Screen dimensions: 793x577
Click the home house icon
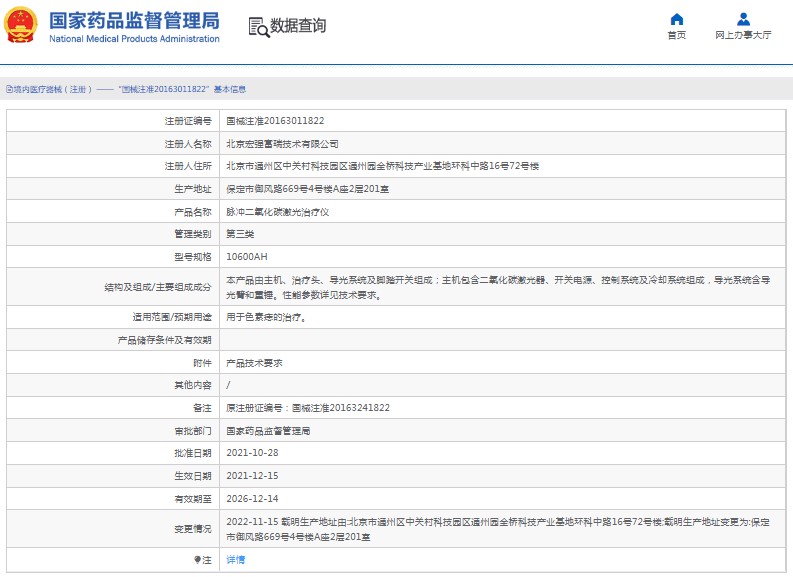(x=677, y=19)
